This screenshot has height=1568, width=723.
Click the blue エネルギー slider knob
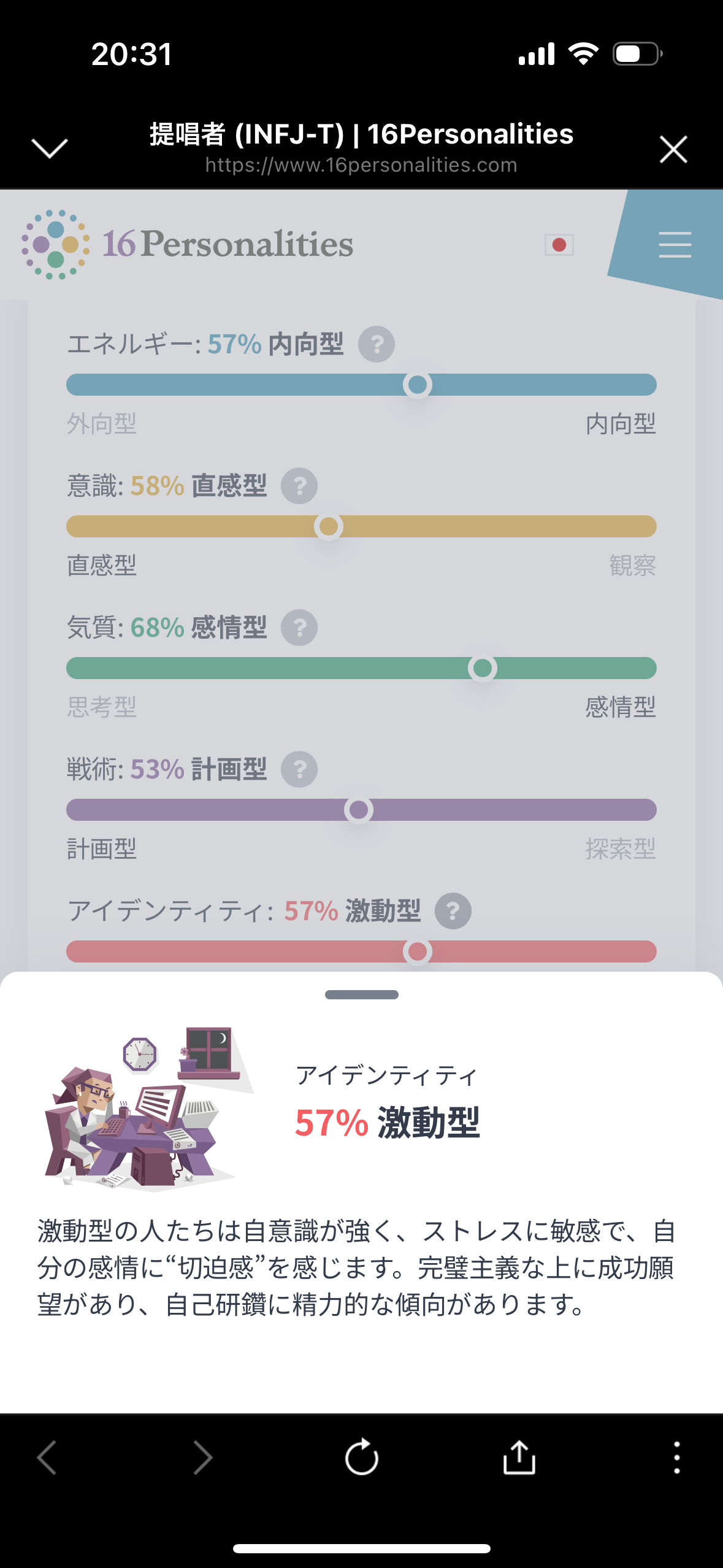[418, 385]
